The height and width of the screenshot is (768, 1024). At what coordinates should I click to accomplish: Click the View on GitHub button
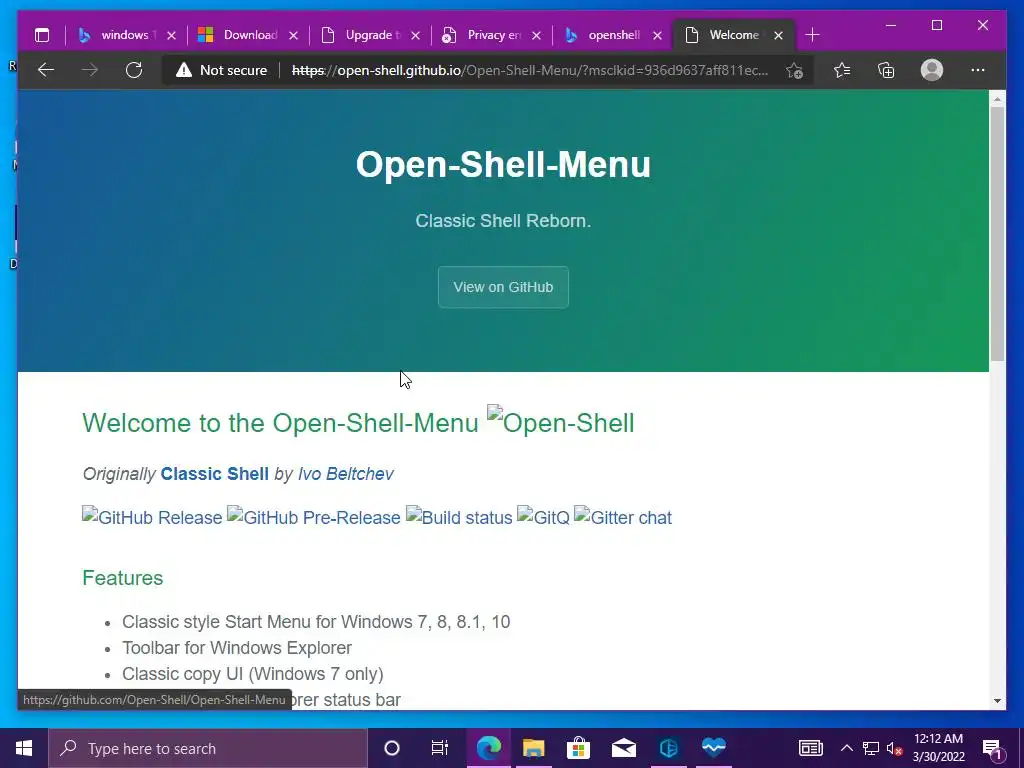pos(503,287)
